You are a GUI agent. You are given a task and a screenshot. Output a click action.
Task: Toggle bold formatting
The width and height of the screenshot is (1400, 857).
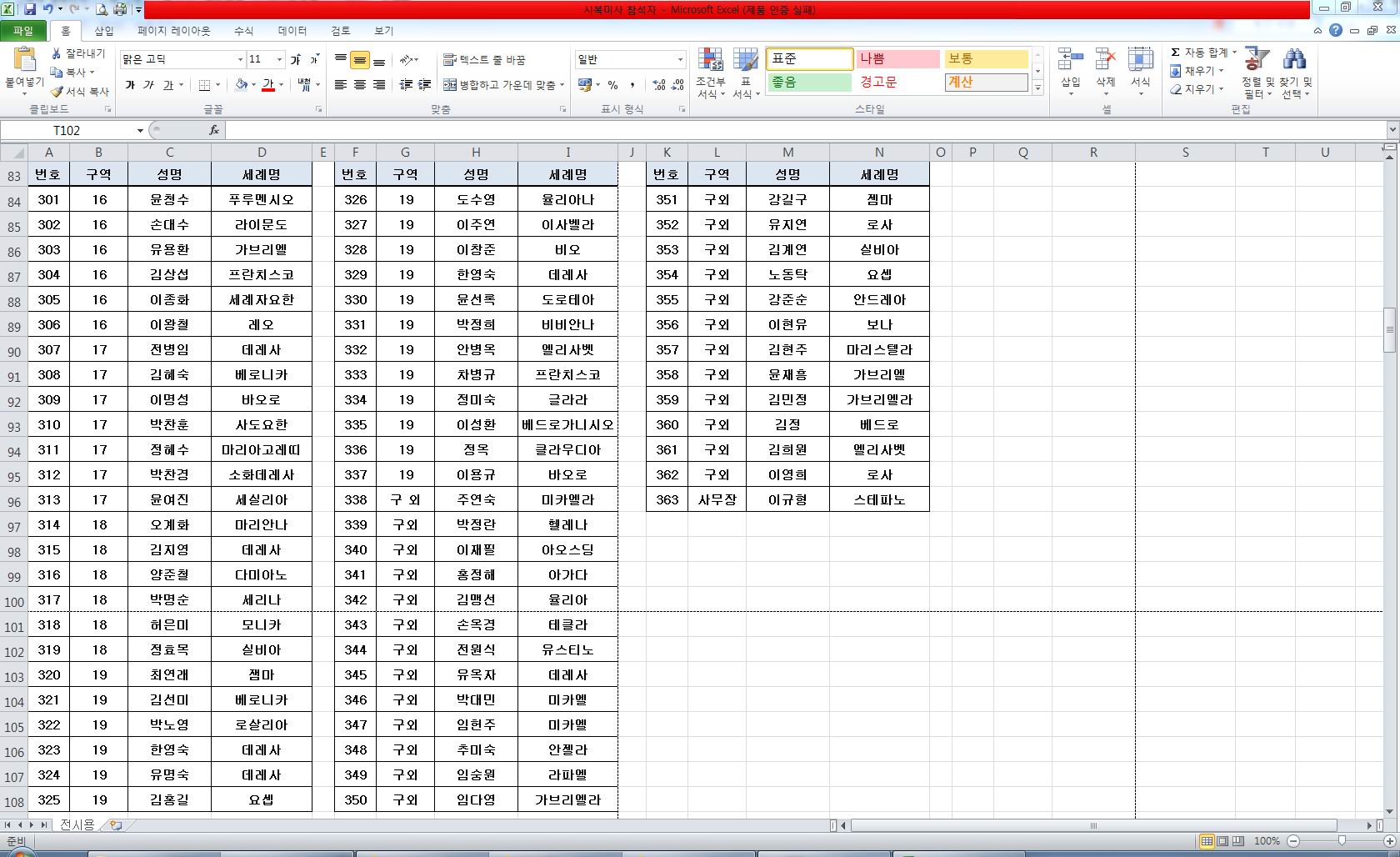tap(130, 85)
